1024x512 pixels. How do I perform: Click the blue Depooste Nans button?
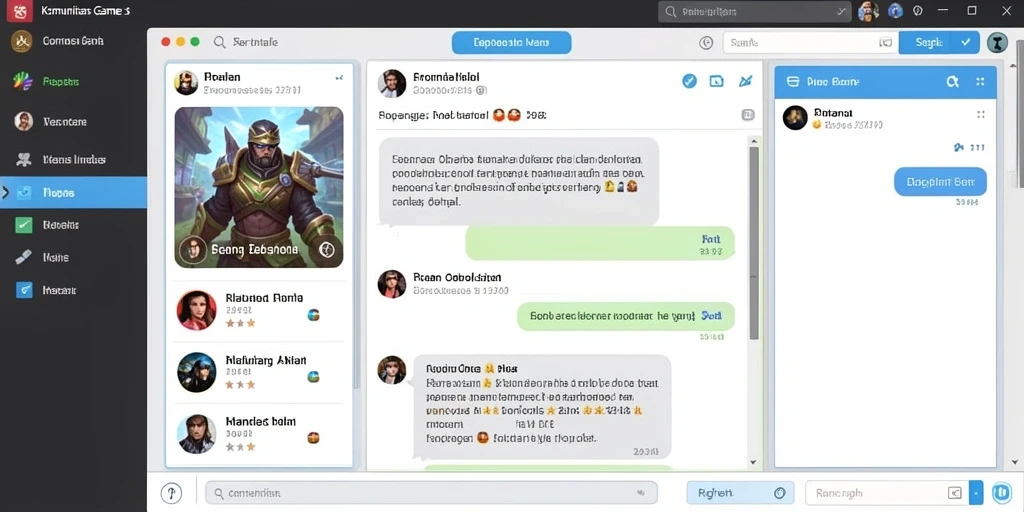[x=511, y=42]
